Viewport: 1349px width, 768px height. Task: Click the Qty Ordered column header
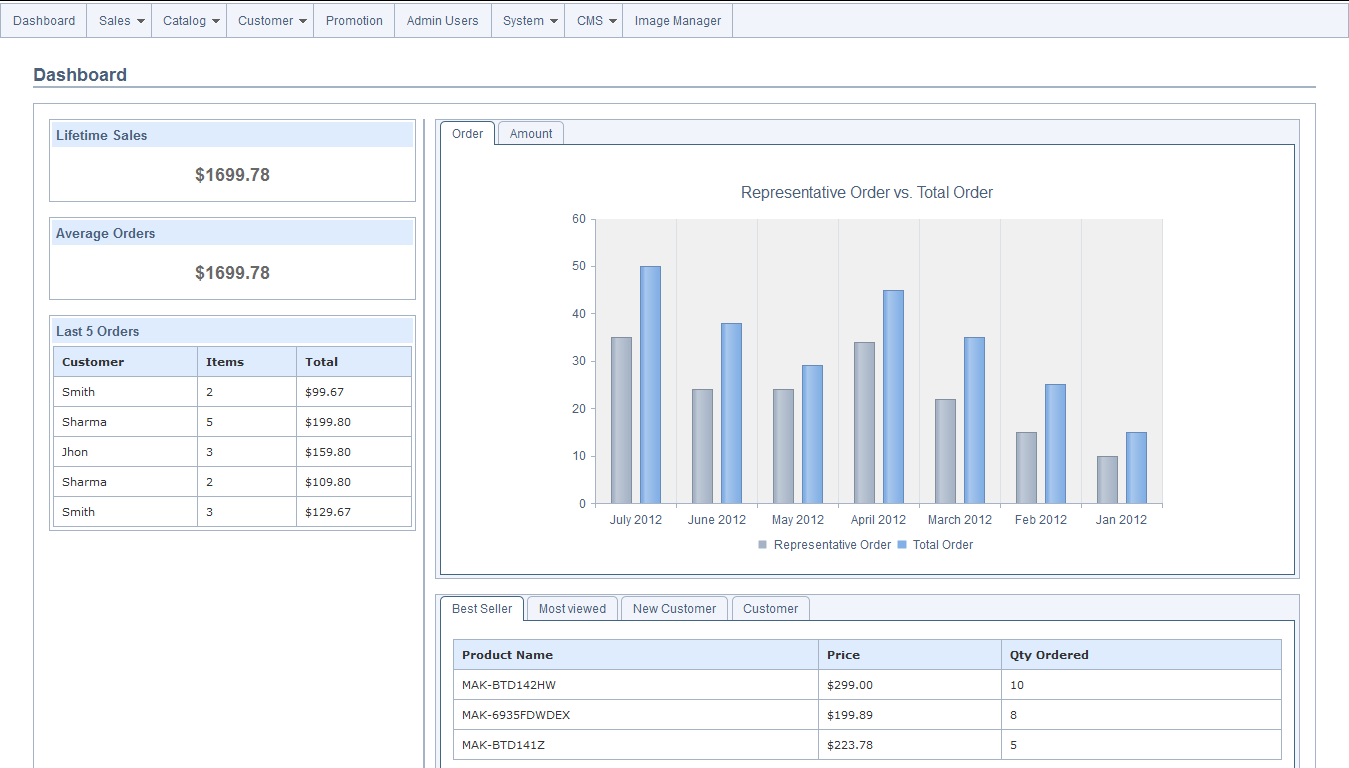(x=1048, y=655)
